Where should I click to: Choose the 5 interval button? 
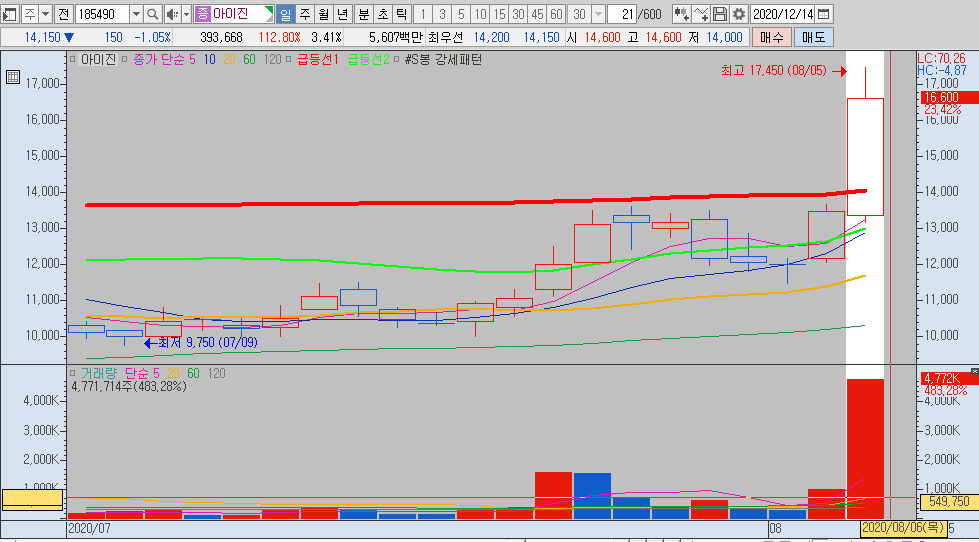tap(461, 14)
